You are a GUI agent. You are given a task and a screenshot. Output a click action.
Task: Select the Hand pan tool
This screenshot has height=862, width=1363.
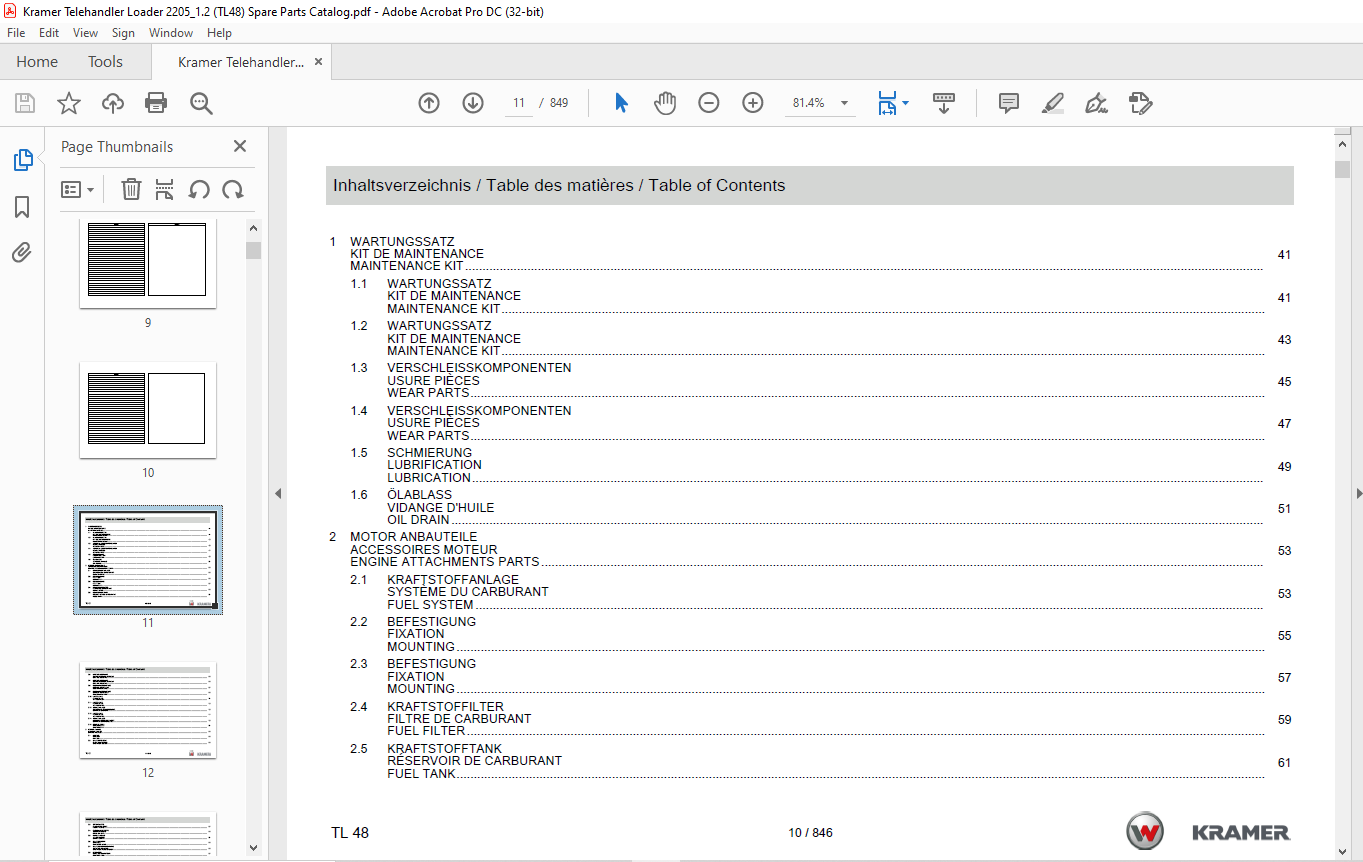pos(665,103)
